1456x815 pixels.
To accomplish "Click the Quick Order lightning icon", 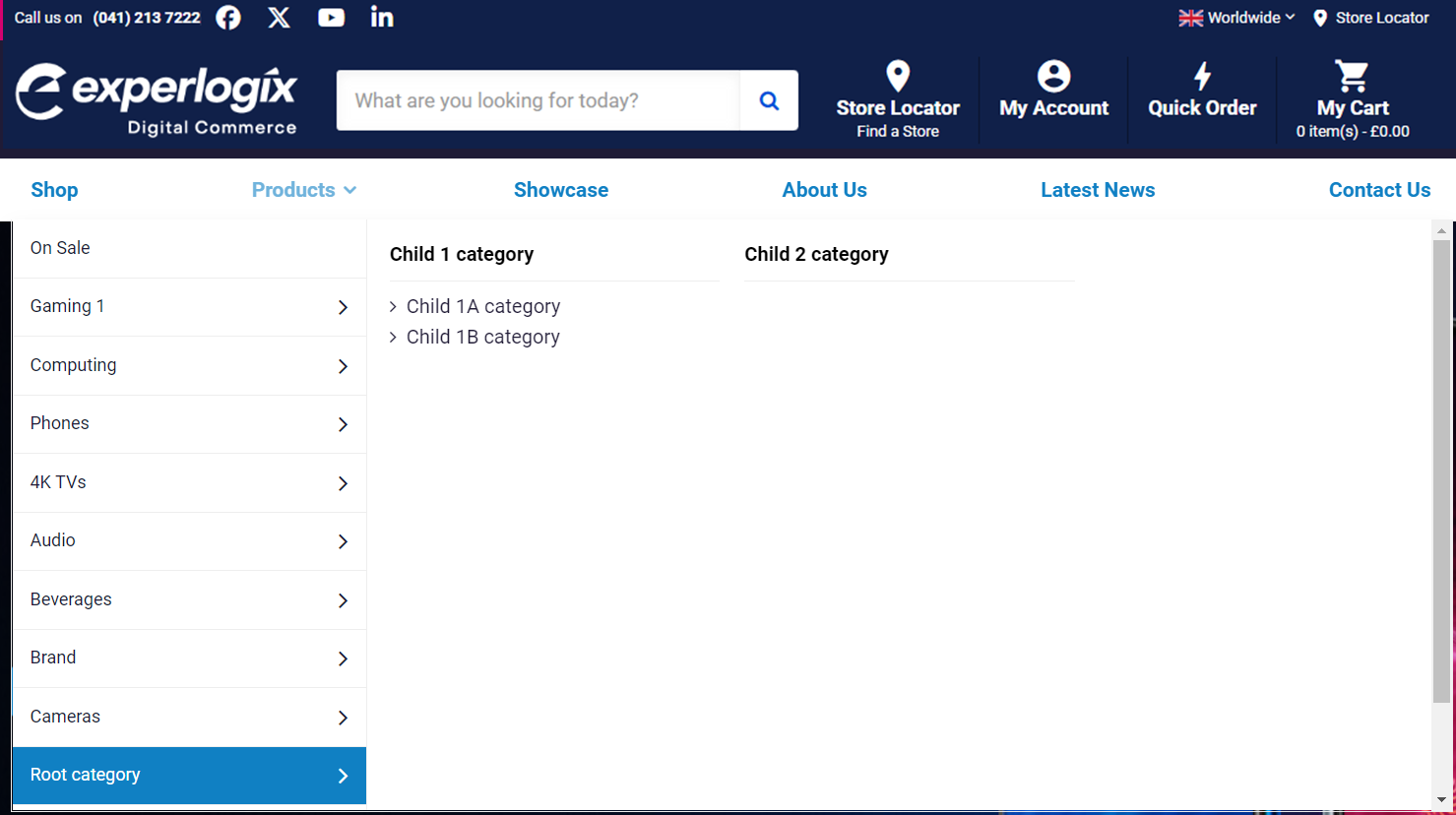I will [1202, 77].
